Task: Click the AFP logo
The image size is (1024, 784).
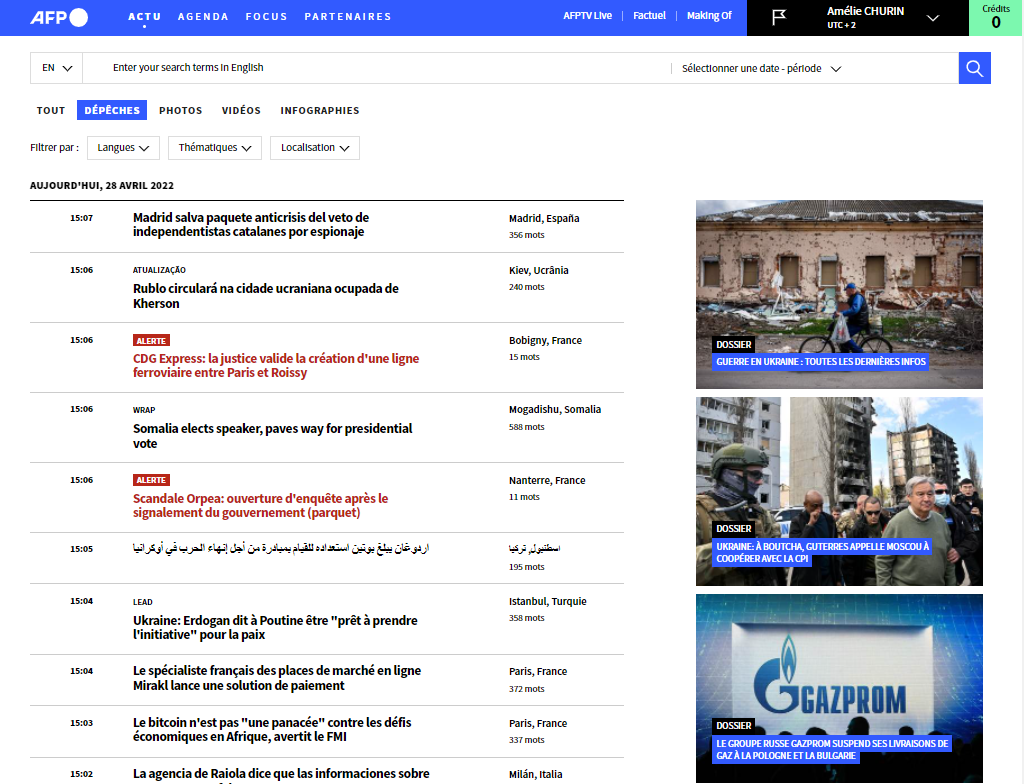Action: 59,17
